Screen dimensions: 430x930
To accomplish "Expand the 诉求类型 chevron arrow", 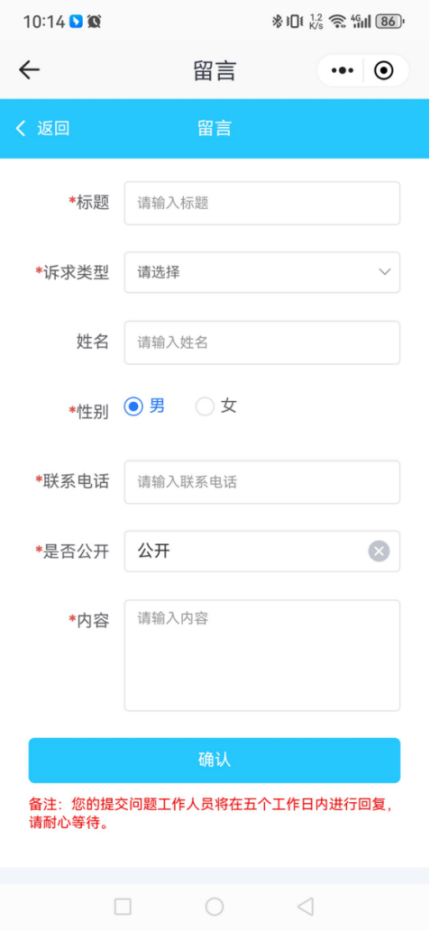I will (x=385, y=272).
